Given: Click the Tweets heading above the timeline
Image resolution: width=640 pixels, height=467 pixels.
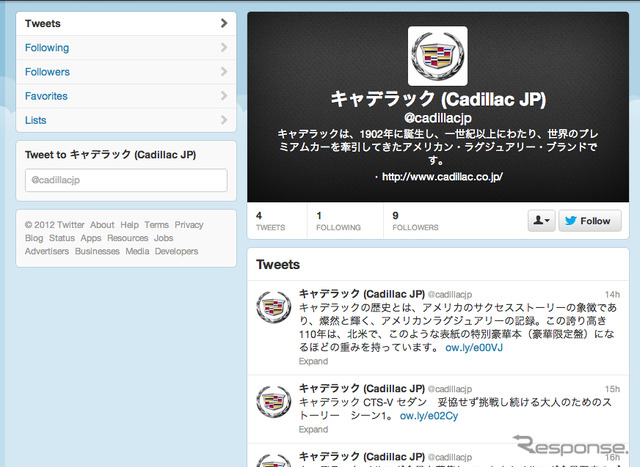Looking at the screenshot, I should pyautogui.click(x=278, y=265).
